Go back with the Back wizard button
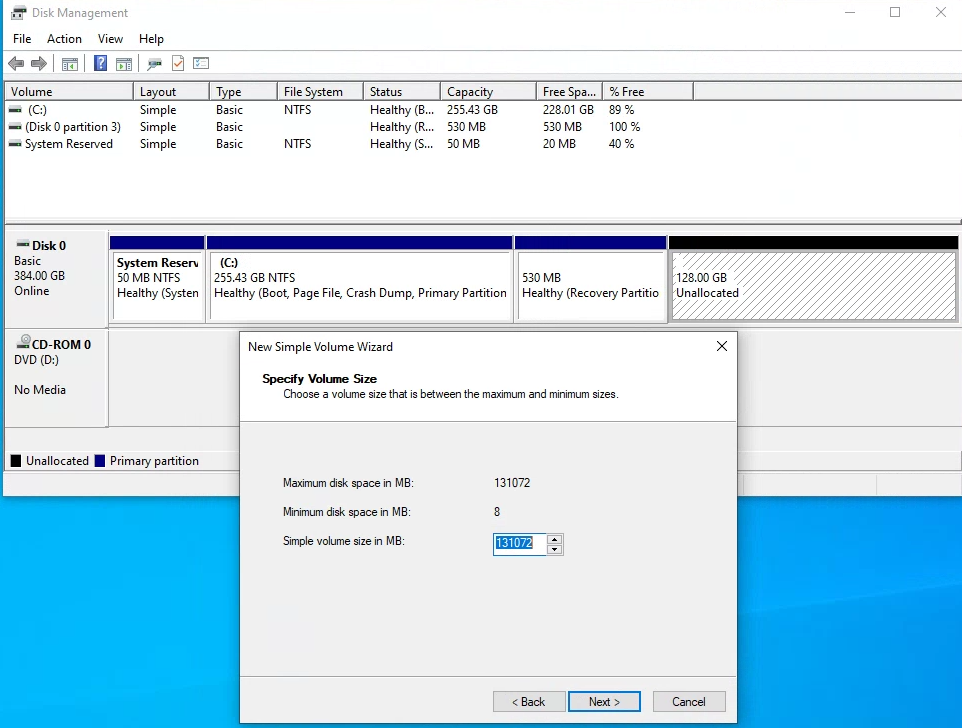The height and width of the screenshot is (728, 962). point(529,702)
